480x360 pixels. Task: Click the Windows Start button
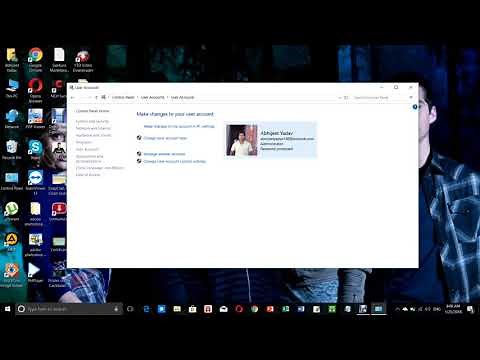coord(7,309)
